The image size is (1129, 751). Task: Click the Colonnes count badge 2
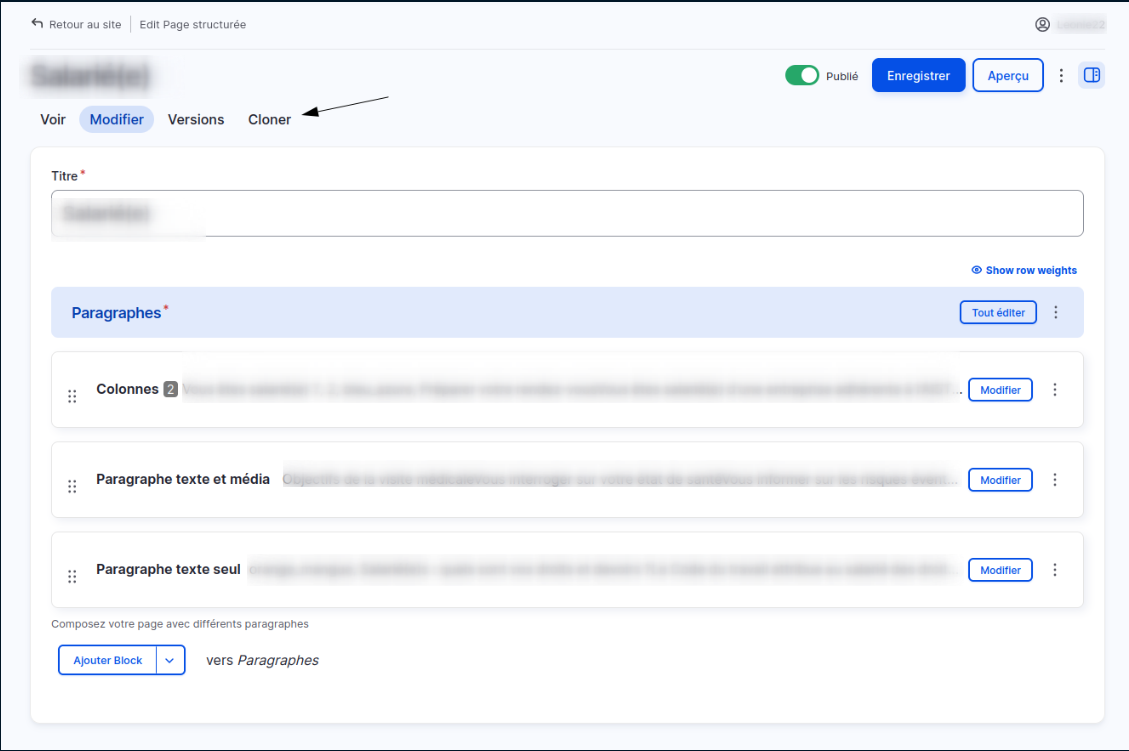coord(170,389)
